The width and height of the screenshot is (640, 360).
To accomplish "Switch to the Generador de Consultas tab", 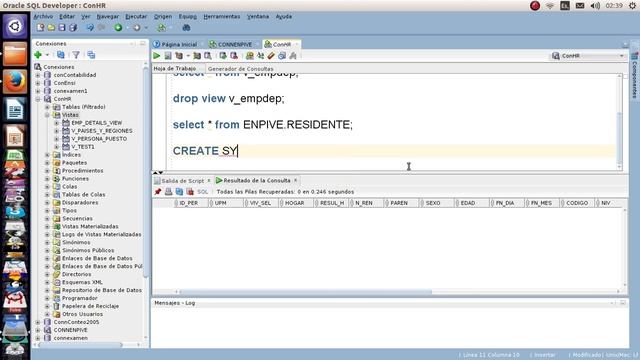I will pos(240,69).
